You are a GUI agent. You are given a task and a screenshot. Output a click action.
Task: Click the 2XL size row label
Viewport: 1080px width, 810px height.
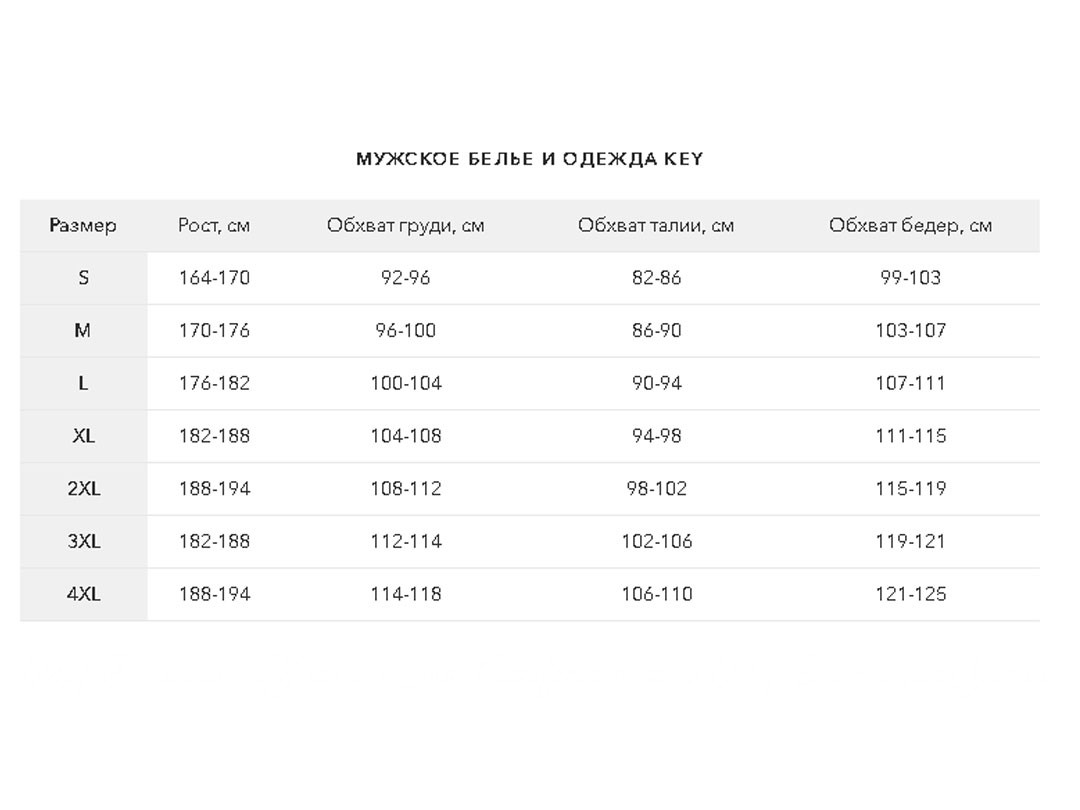(x=83, y=488)
